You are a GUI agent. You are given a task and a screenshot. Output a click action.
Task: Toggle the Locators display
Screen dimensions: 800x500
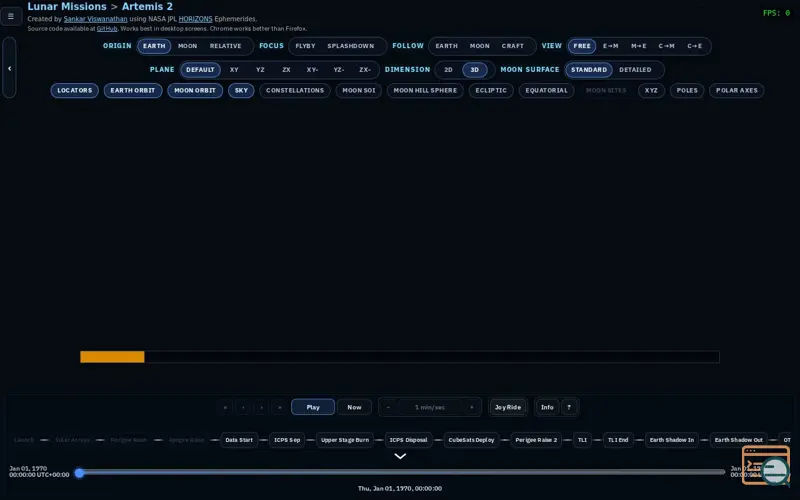pos(74,90)
